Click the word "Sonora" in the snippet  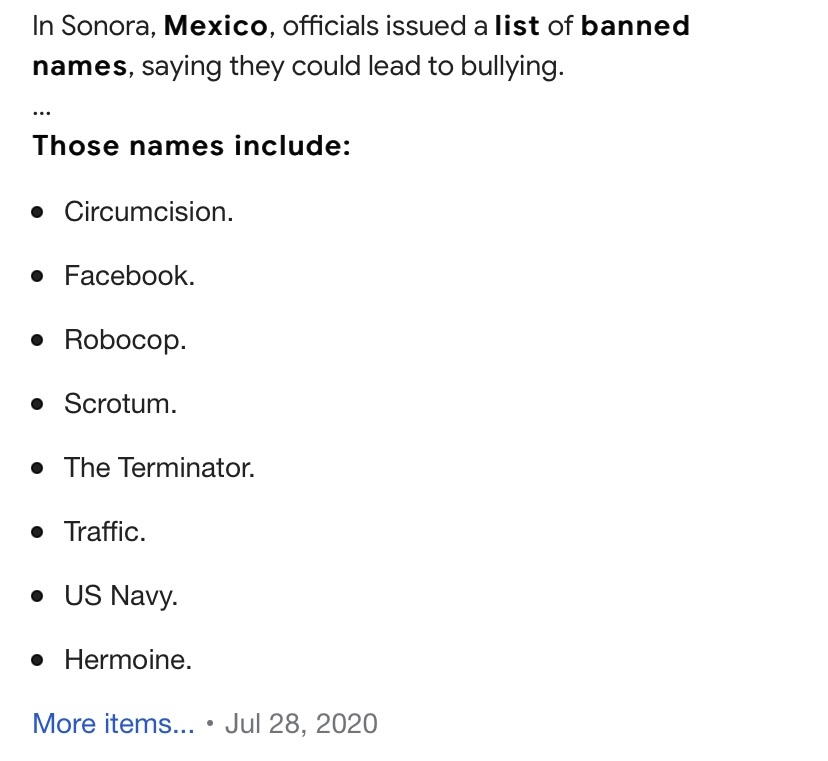[106, 26]
